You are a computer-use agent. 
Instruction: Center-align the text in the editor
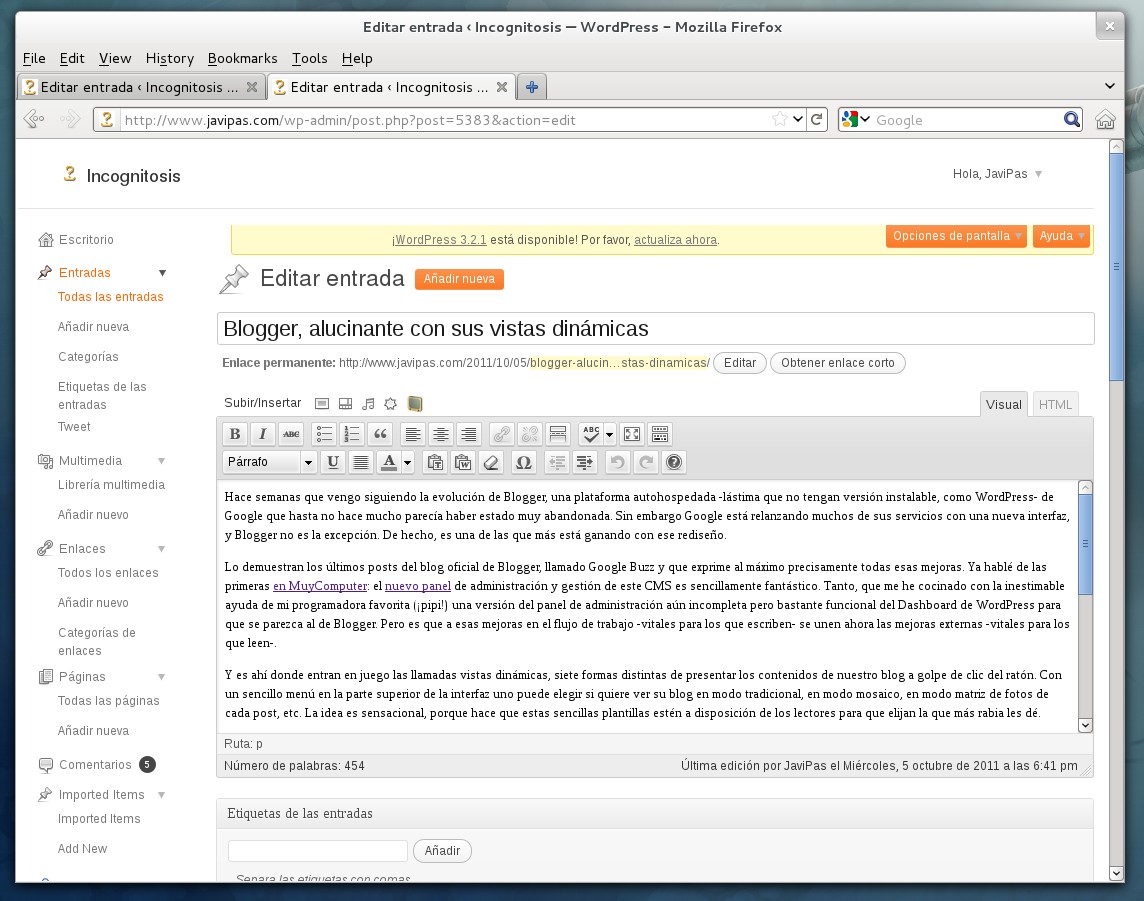tap(441, 434)
